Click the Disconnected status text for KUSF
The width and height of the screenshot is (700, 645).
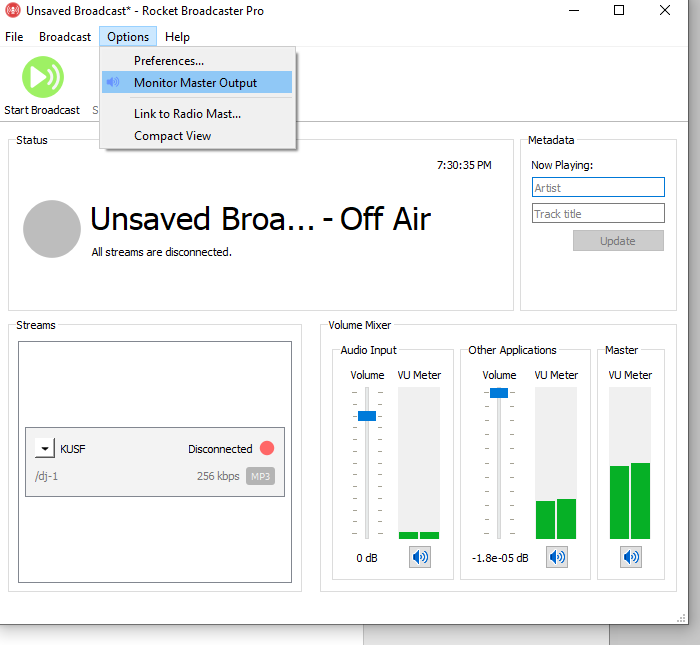click(x=220, y=449)
